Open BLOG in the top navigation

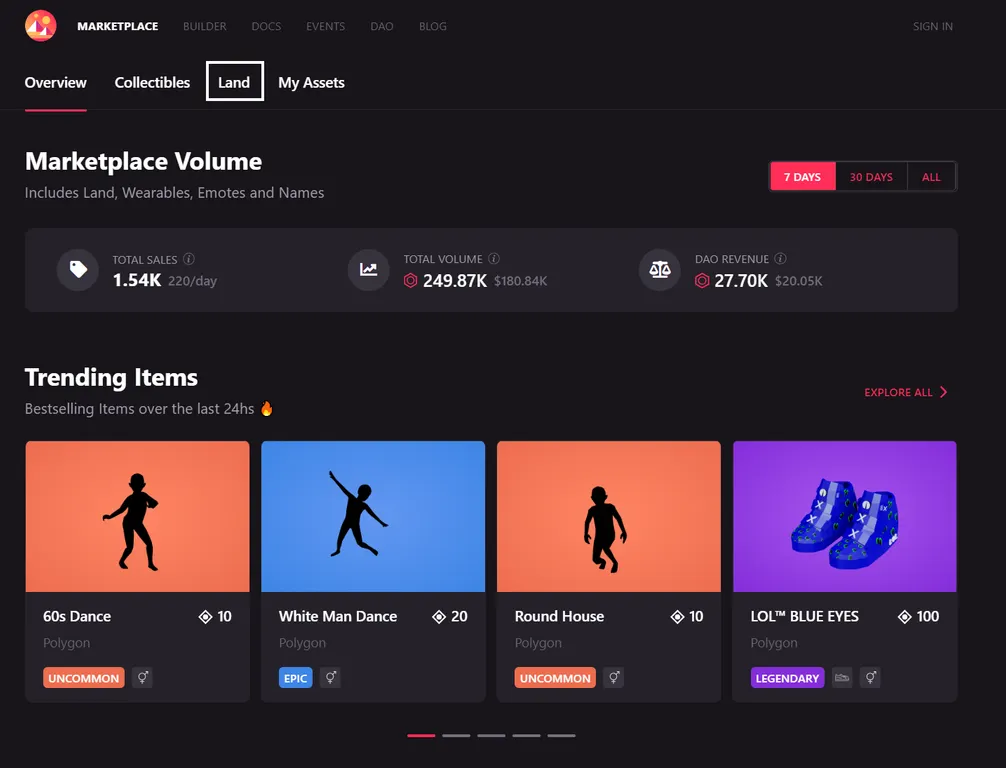click(433, 26)
